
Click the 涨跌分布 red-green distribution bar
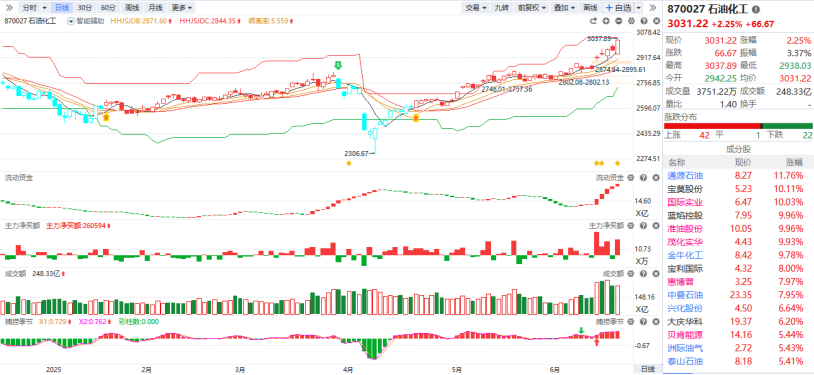(738, 126)
